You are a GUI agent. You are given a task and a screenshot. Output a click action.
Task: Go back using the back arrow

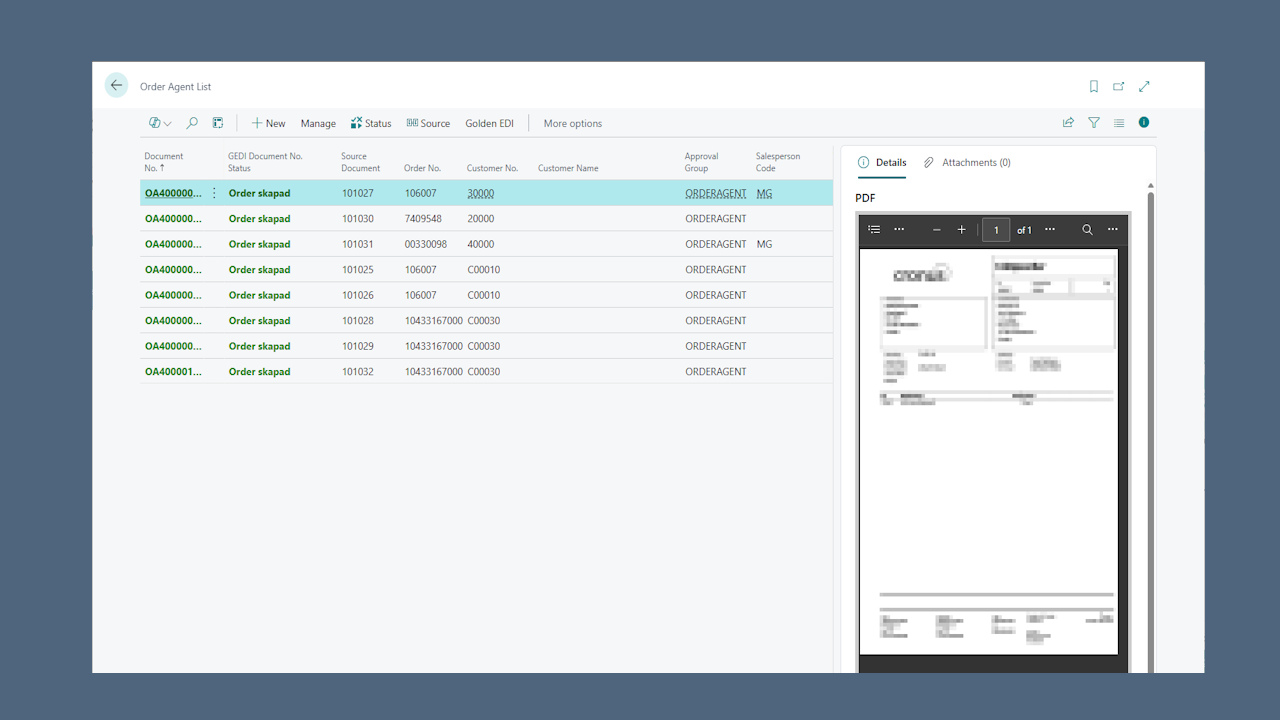pyautogui.click(x=116, y=86)
